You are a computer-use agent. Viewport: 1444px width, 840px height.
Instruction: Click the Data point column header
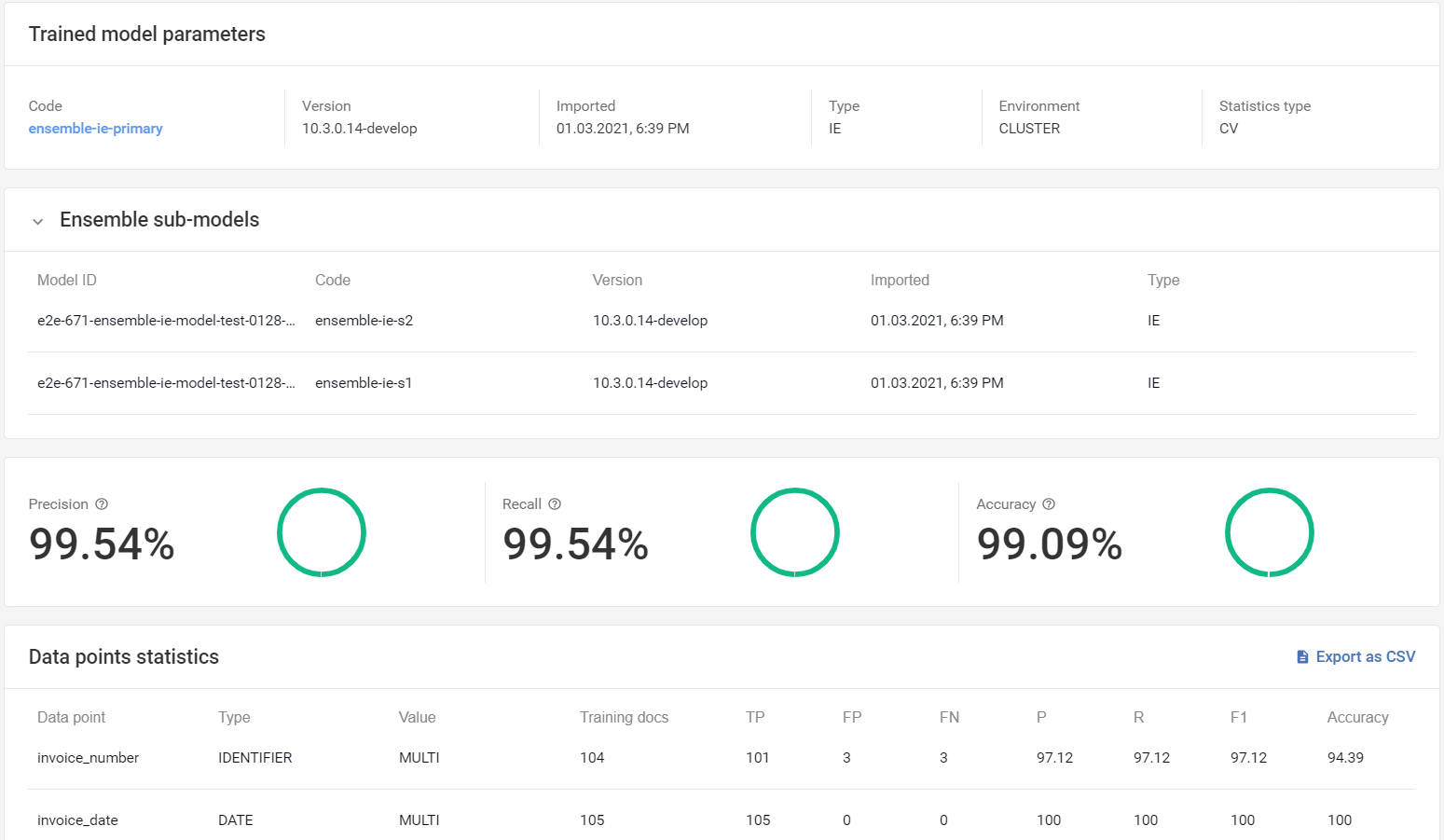coord(72,718)
